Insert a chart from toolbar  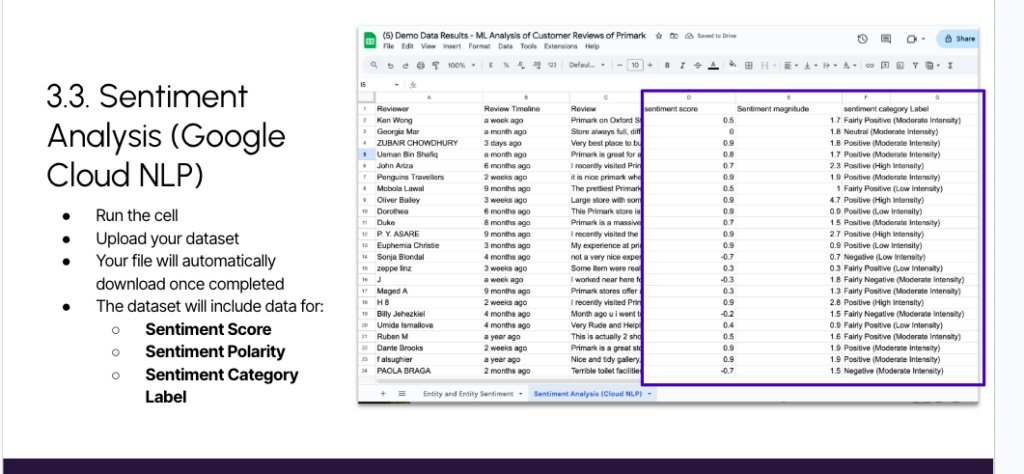click(x=900, y=65)
